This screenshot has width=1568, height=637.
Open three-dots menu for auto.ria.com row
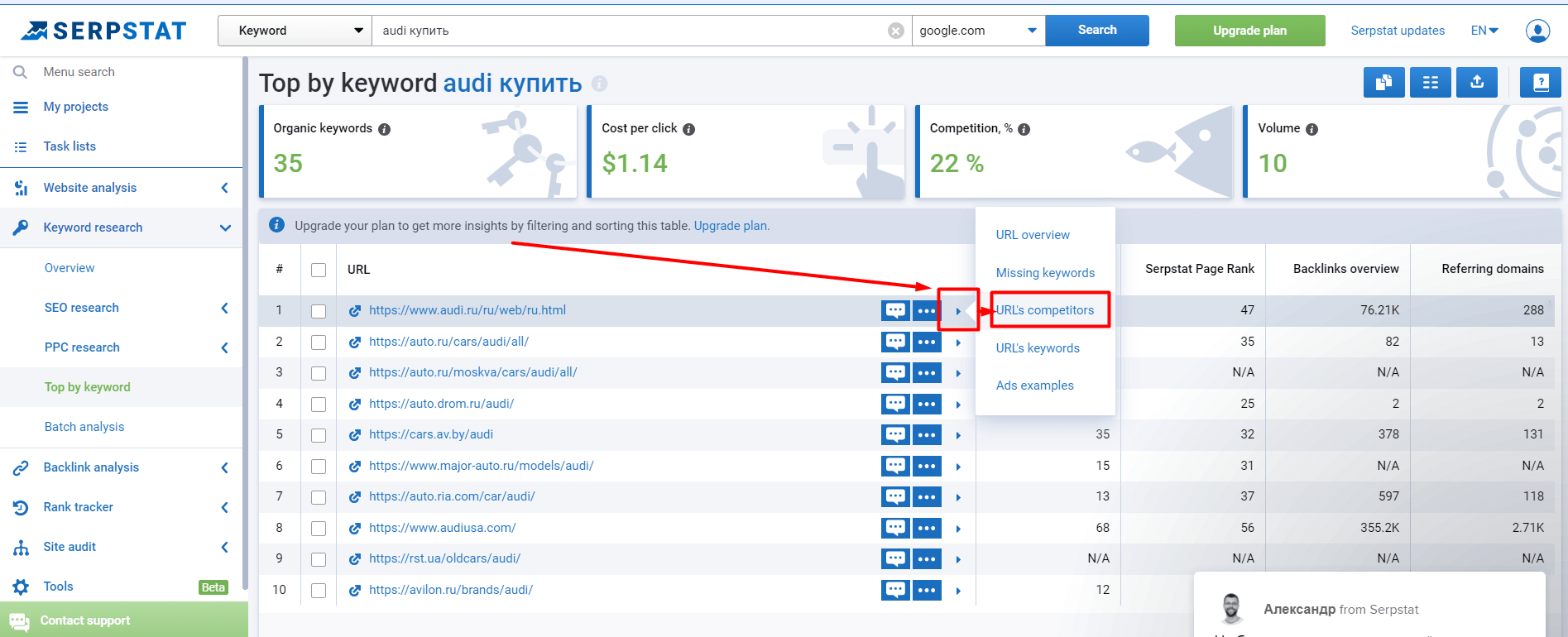(927, 496)
